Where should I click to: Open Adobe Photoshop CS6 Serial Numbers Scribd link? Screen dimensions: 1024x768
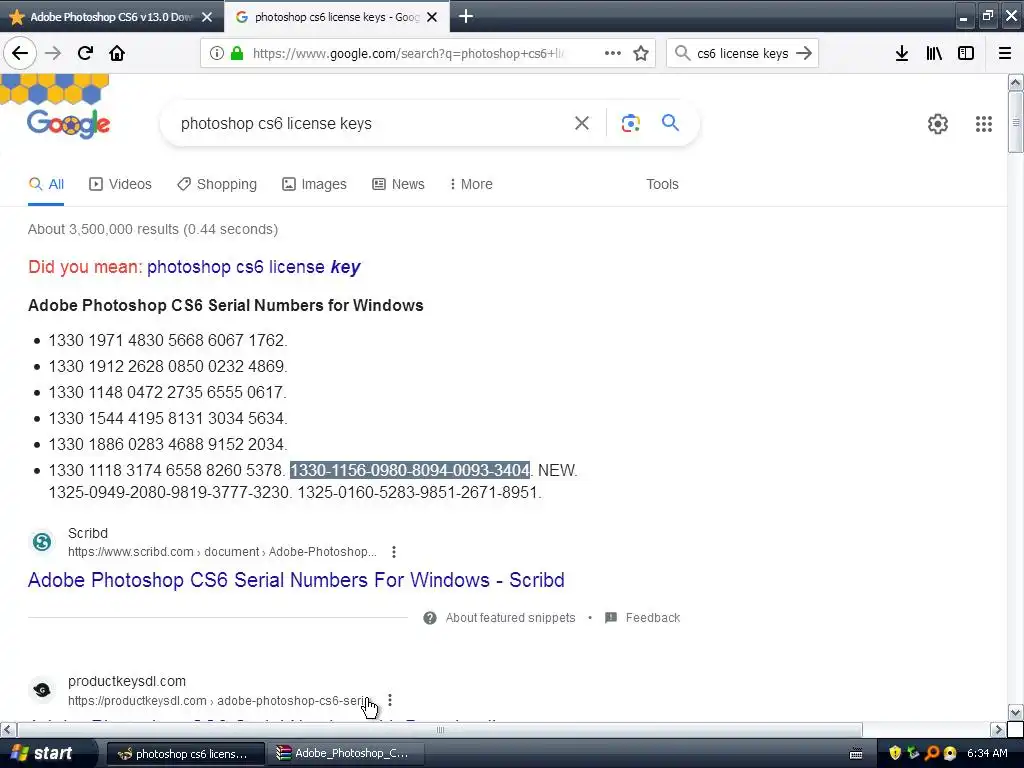[x=296, y=580]
